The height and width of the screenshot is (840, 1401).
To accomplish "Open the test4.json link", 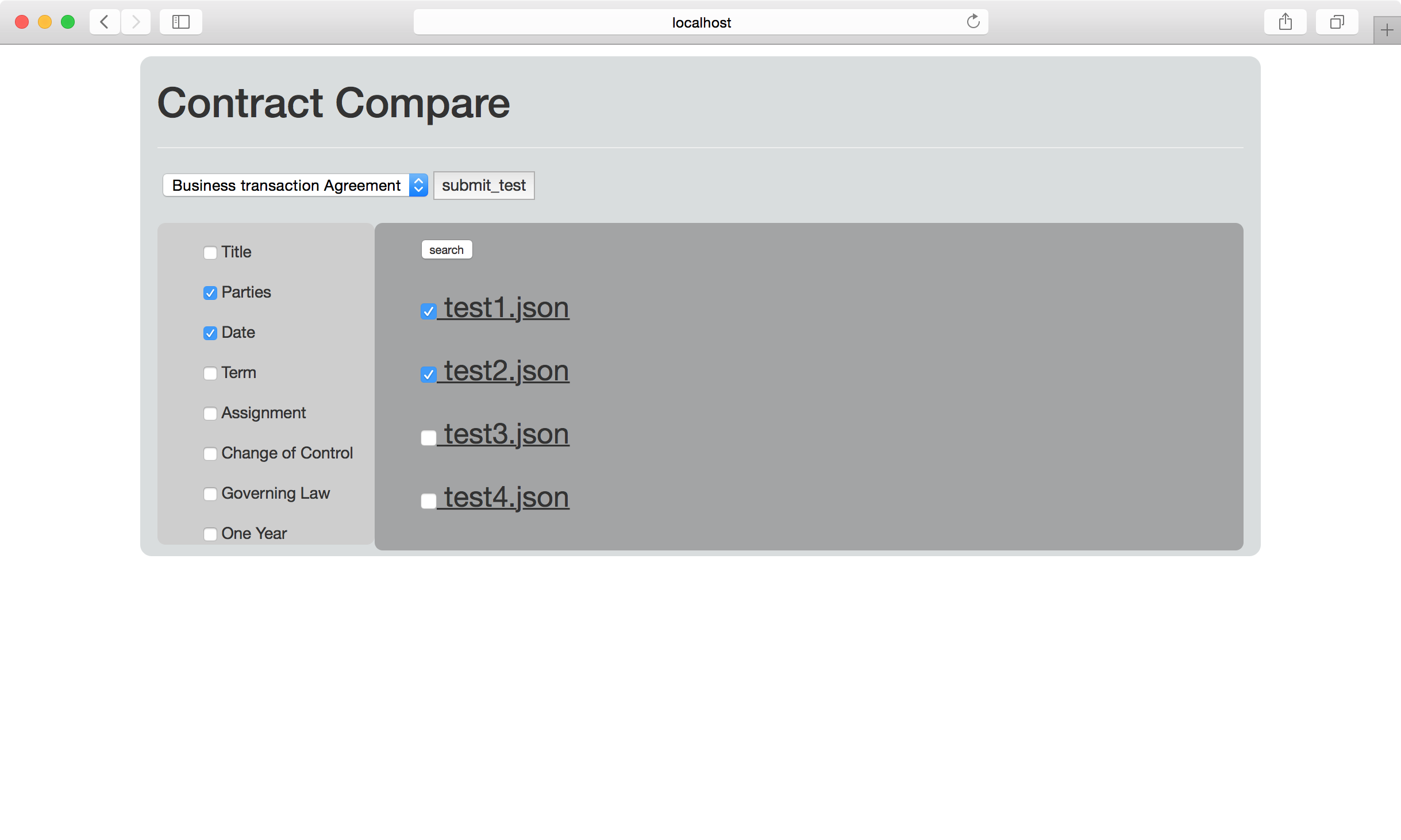I will (506, 498).
